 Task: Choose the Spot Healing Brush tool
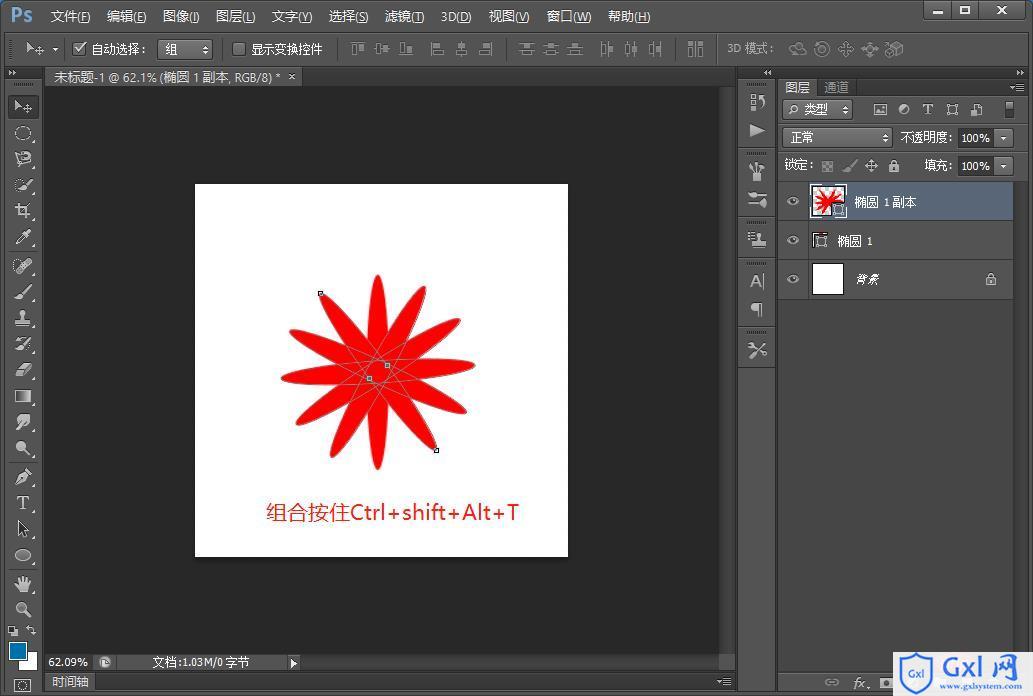pos(23,266)
